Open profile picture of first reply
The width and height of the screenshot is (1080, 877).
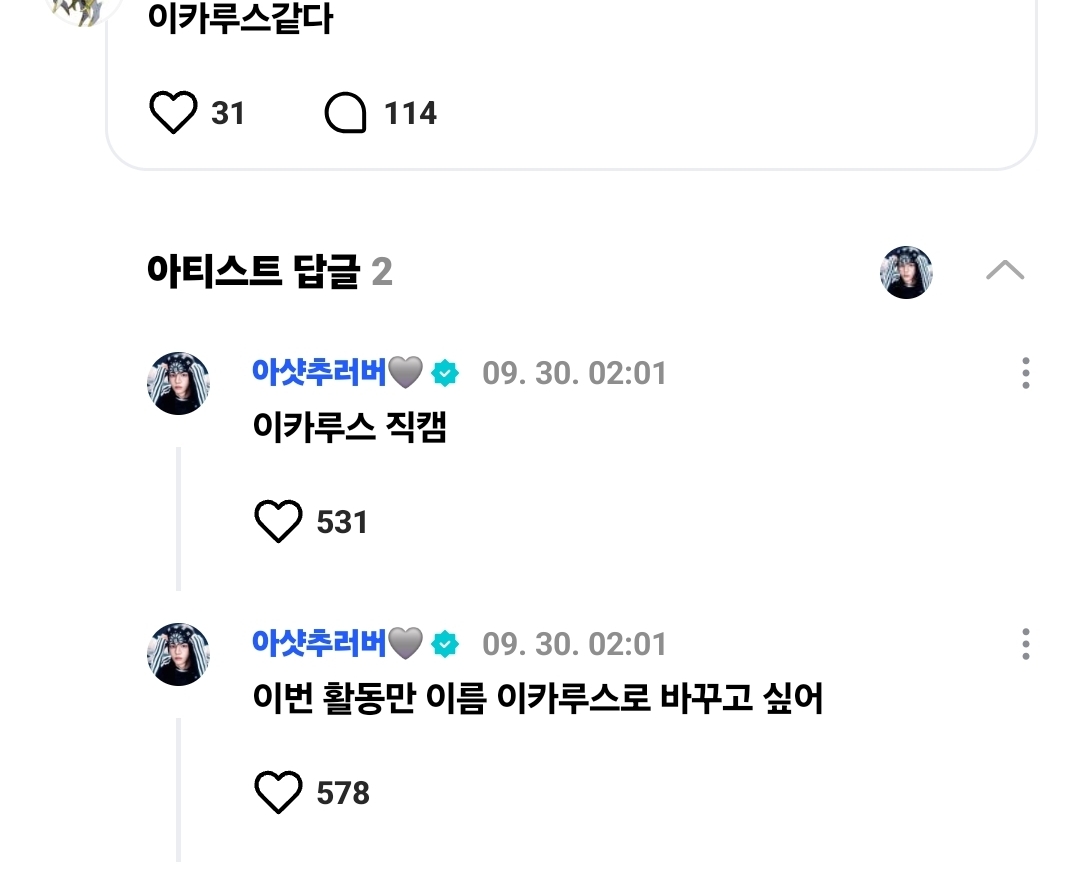[x=178, y=383]
